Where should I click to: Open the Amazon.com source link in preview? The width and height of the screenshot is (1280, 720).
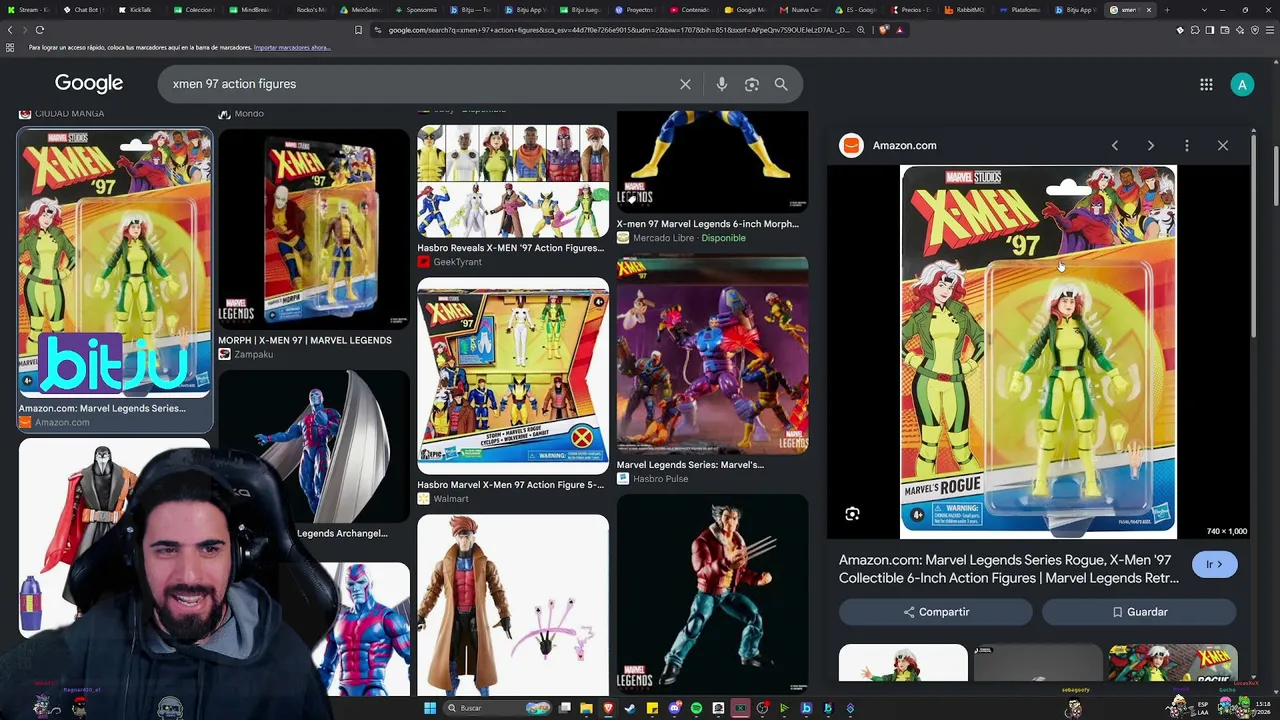pyautogui.click(x=905, y=146)
